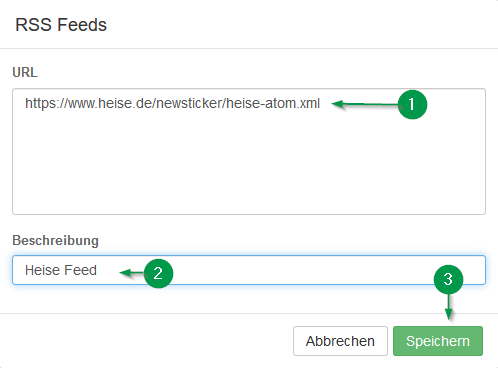Screen dimensions: 498x368
Task: Click the green circle numbered 1
Action: (412, 104)
